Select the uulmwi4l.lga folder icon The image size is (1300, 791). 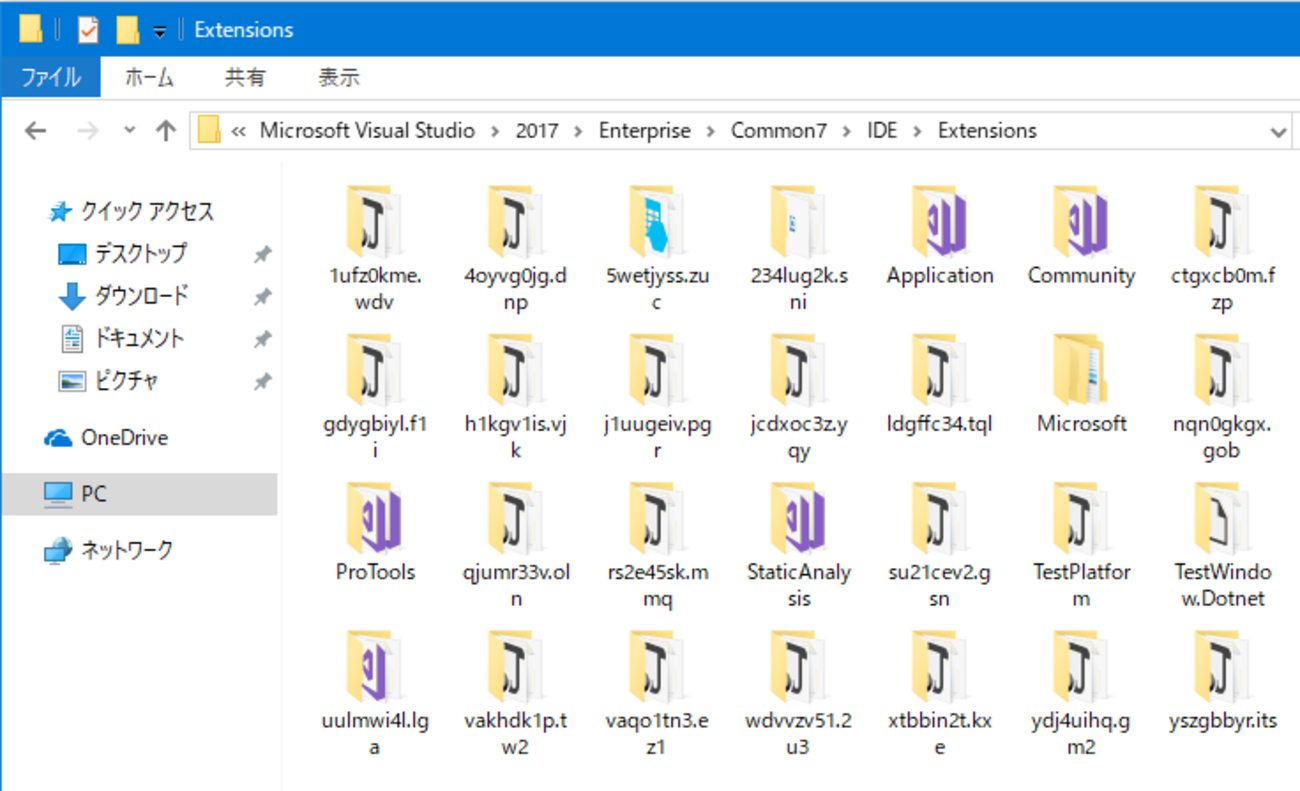[374, 665]
